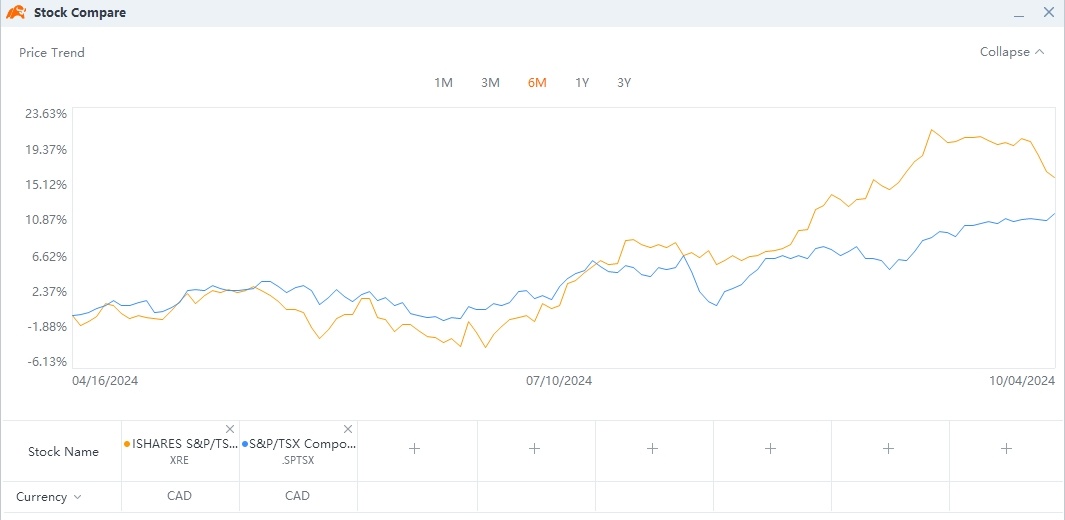Image resolution: width=1065 pixels, height=520 pixels.
Task: Remove the ISHARES XRE stock from comparison
Action: tap(230, 429)
